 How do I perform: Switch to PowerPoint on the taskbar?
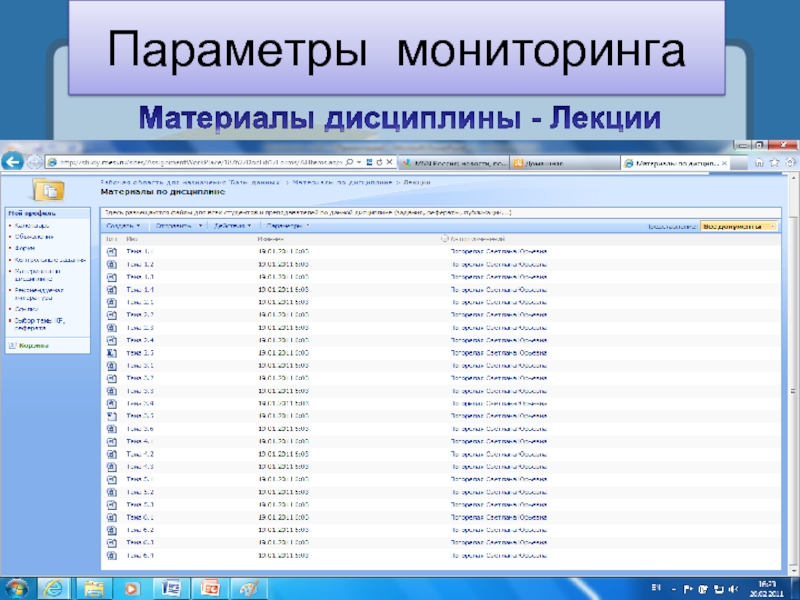point(210,589)
